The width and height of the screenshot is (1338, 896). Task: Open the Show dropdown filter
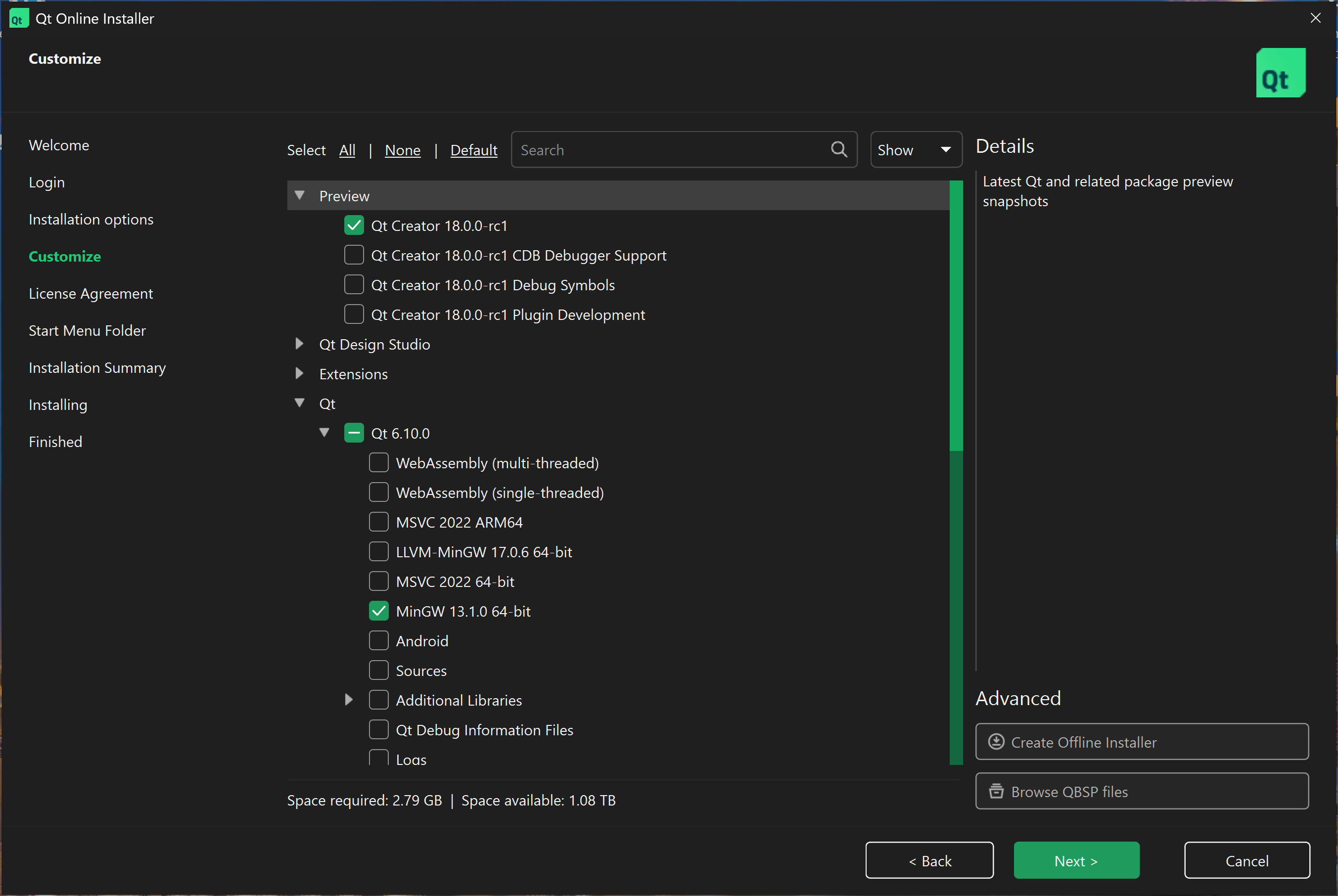pyautogui.click(x=916, y=150)
